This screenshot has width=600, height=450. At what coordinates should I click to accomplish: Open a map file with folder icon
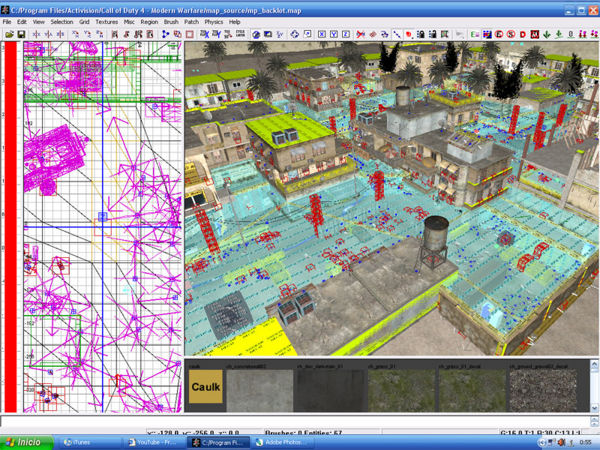(x=9, y=34)
